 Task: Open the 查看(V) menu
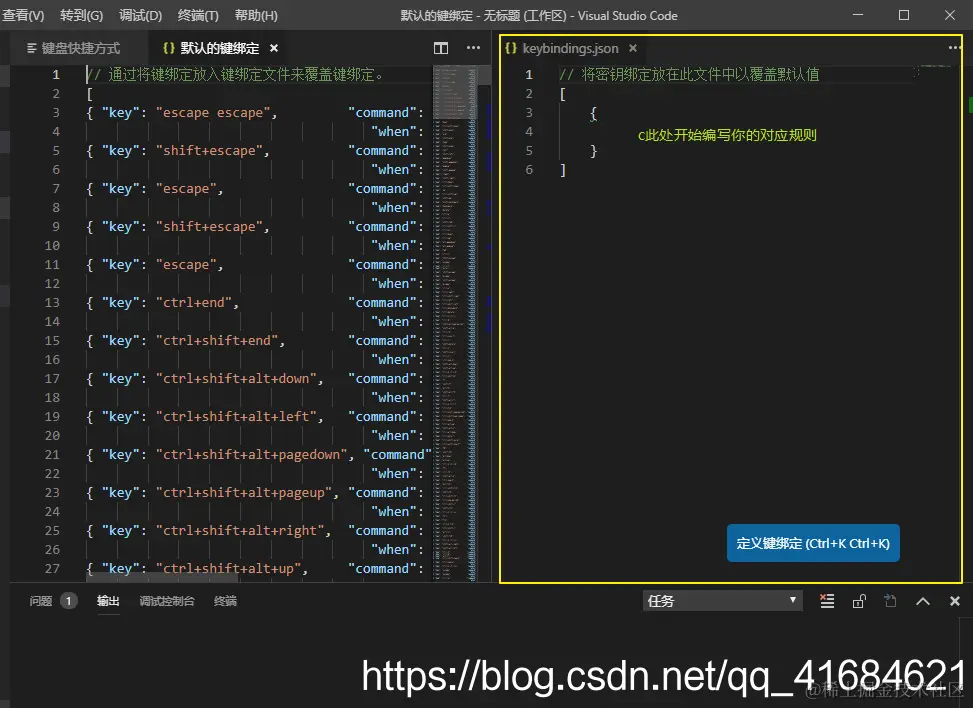tap(24, 16)
